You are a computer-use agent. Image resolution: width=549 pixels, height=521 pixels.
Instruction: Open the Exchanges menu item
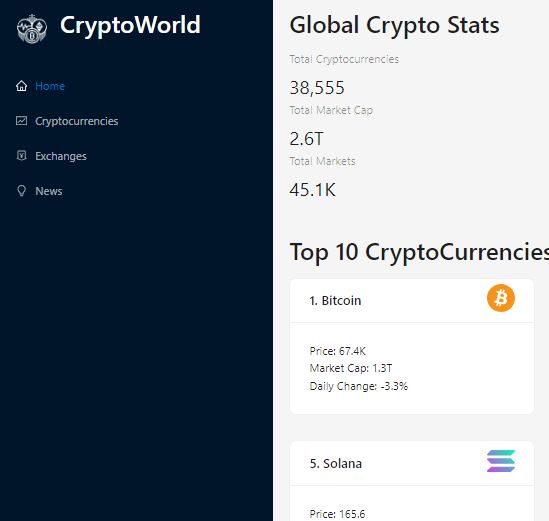61,156
